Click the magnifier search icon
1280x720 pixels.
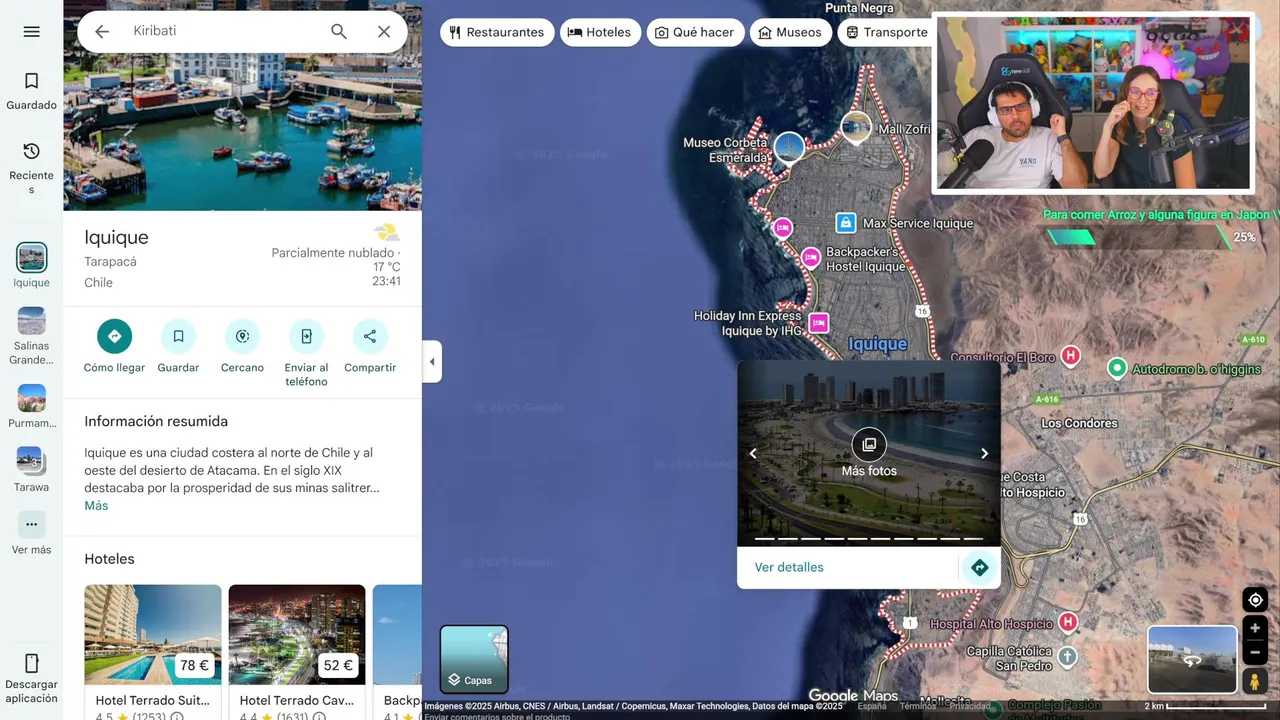(x=339, y=32)
